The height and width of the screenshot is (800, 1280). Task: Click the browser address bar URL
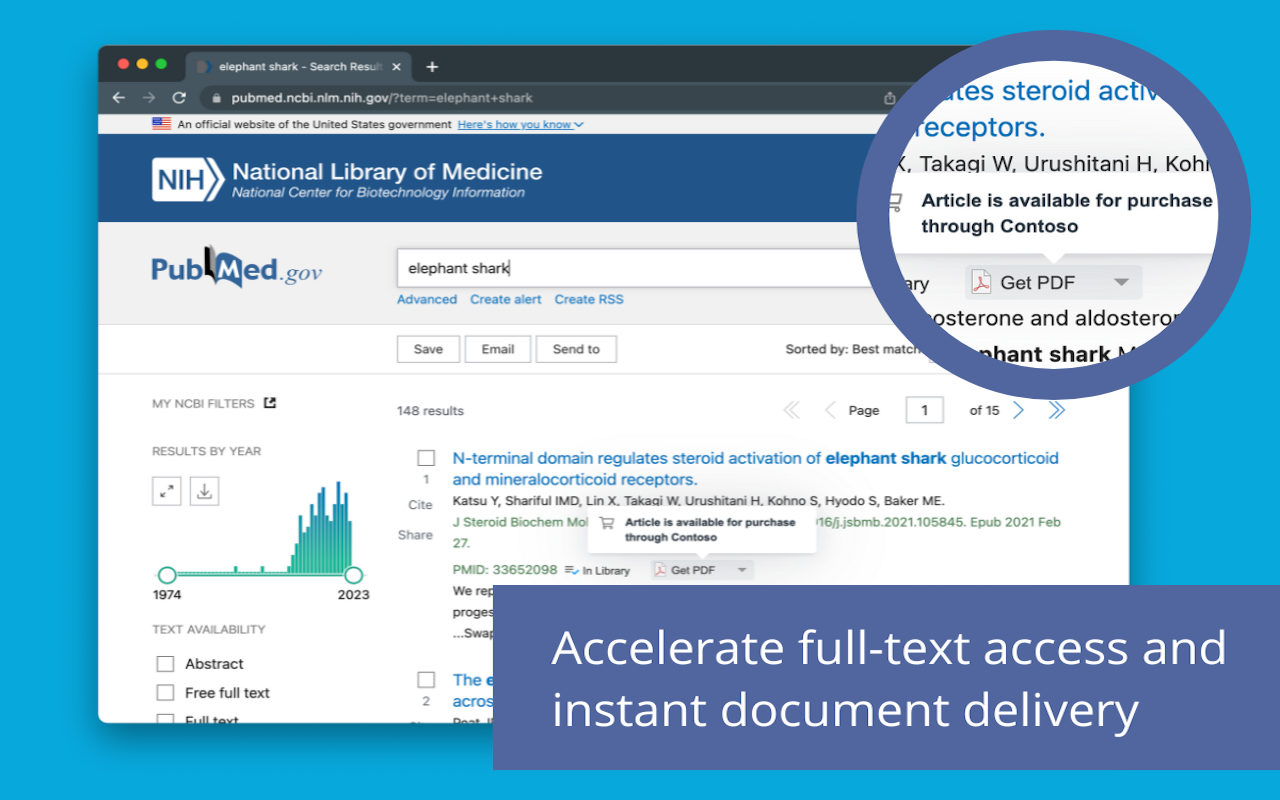(x=382, y=98)
